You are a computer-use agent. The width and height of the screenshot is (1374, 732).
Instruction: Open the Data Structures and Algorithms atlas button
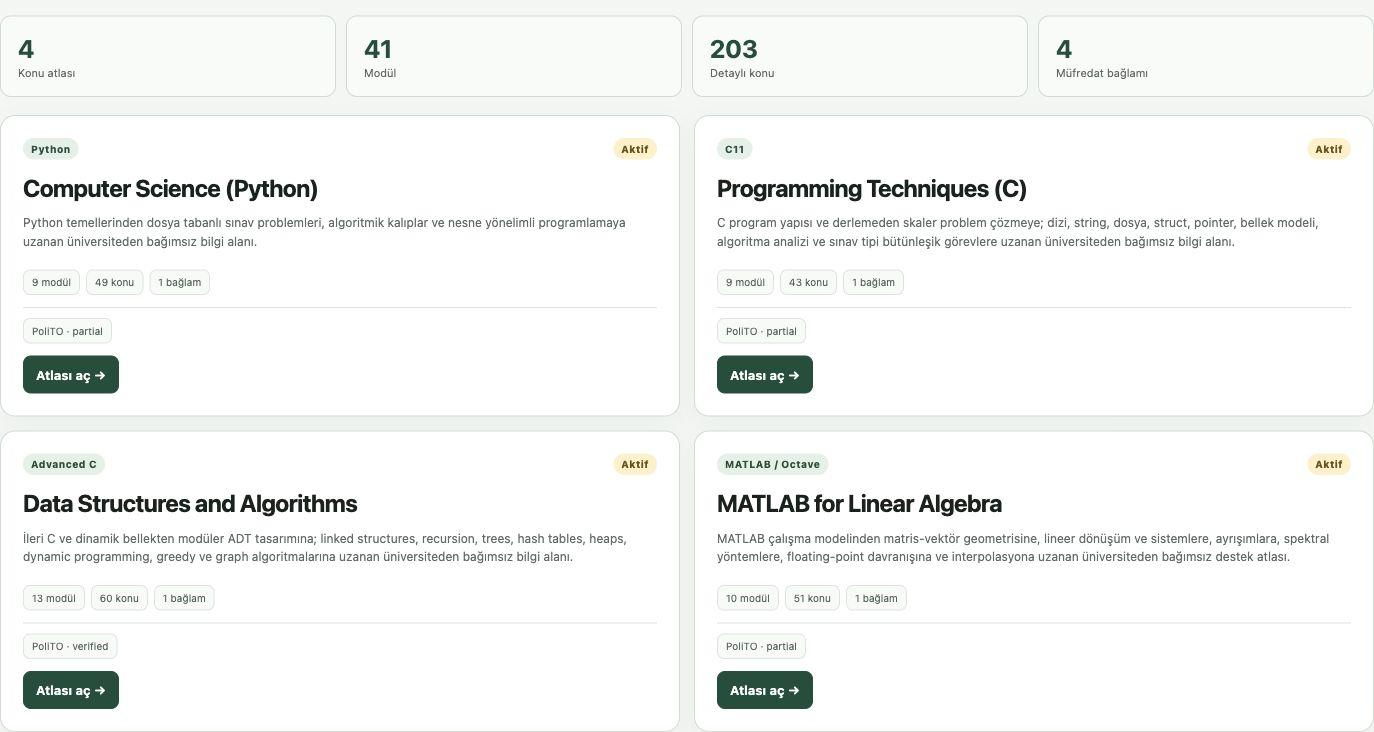click(x=71, y=690)
